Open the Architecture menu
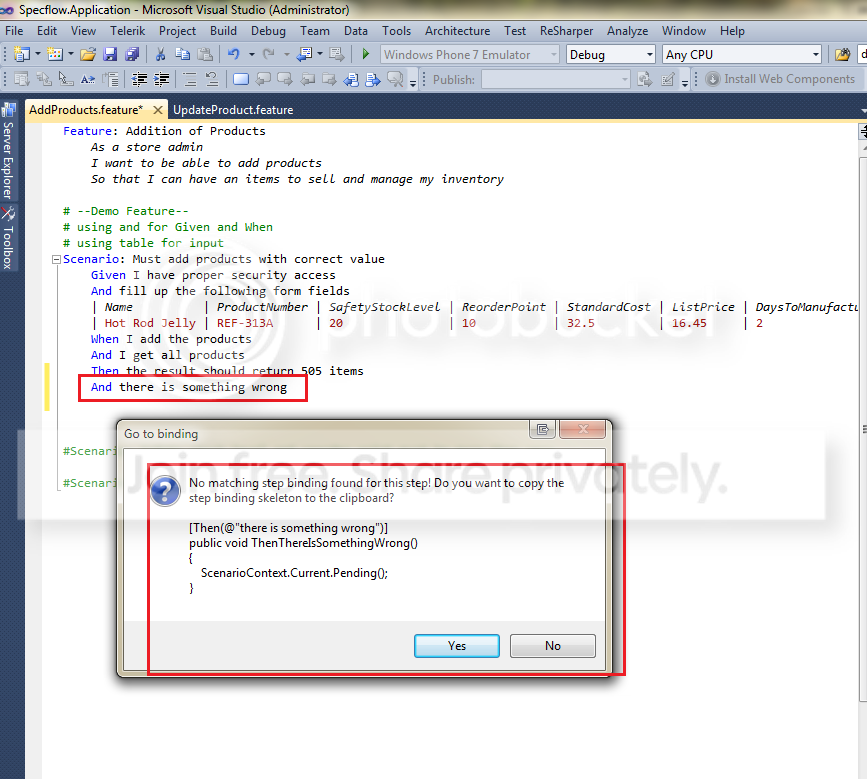The image size is (867, 779). [457, 31]
